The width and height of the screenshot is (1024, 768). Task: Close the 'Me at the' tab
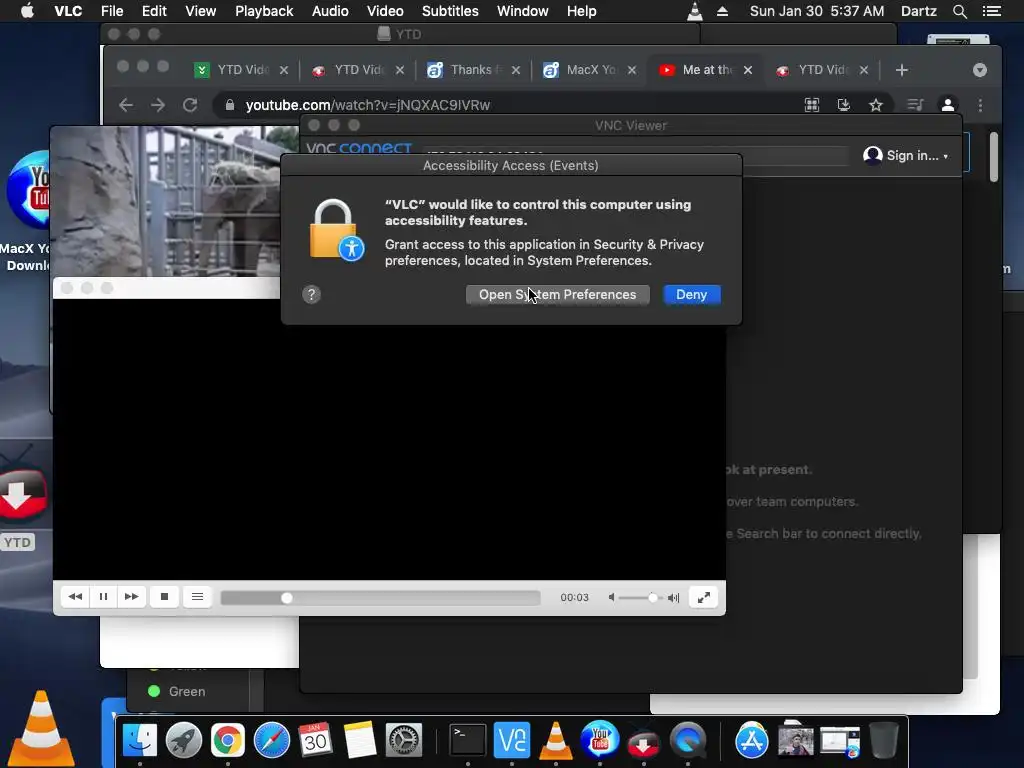click(748, 70)
